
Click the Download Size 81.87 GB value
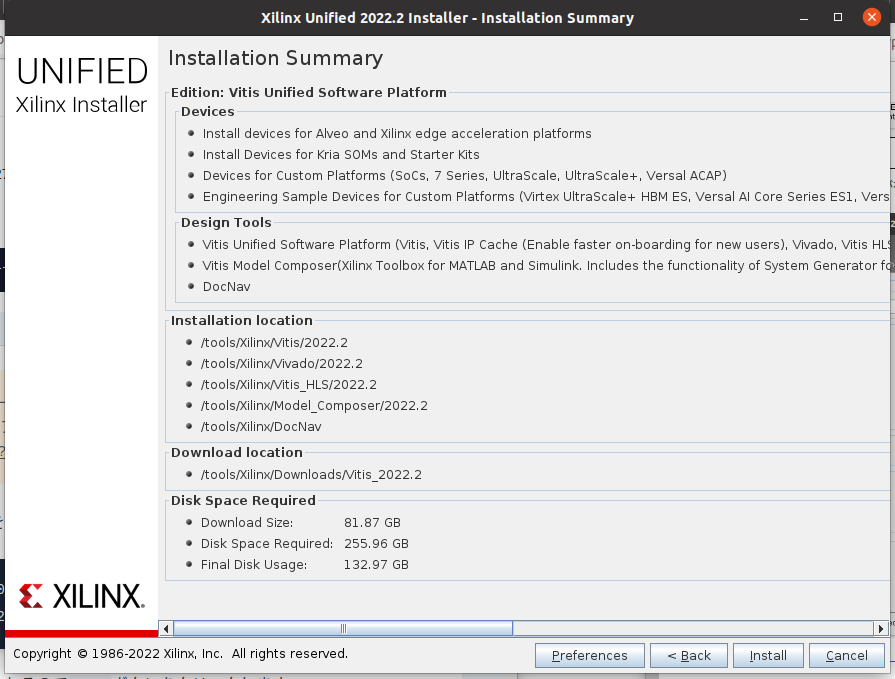pos(372,523)
